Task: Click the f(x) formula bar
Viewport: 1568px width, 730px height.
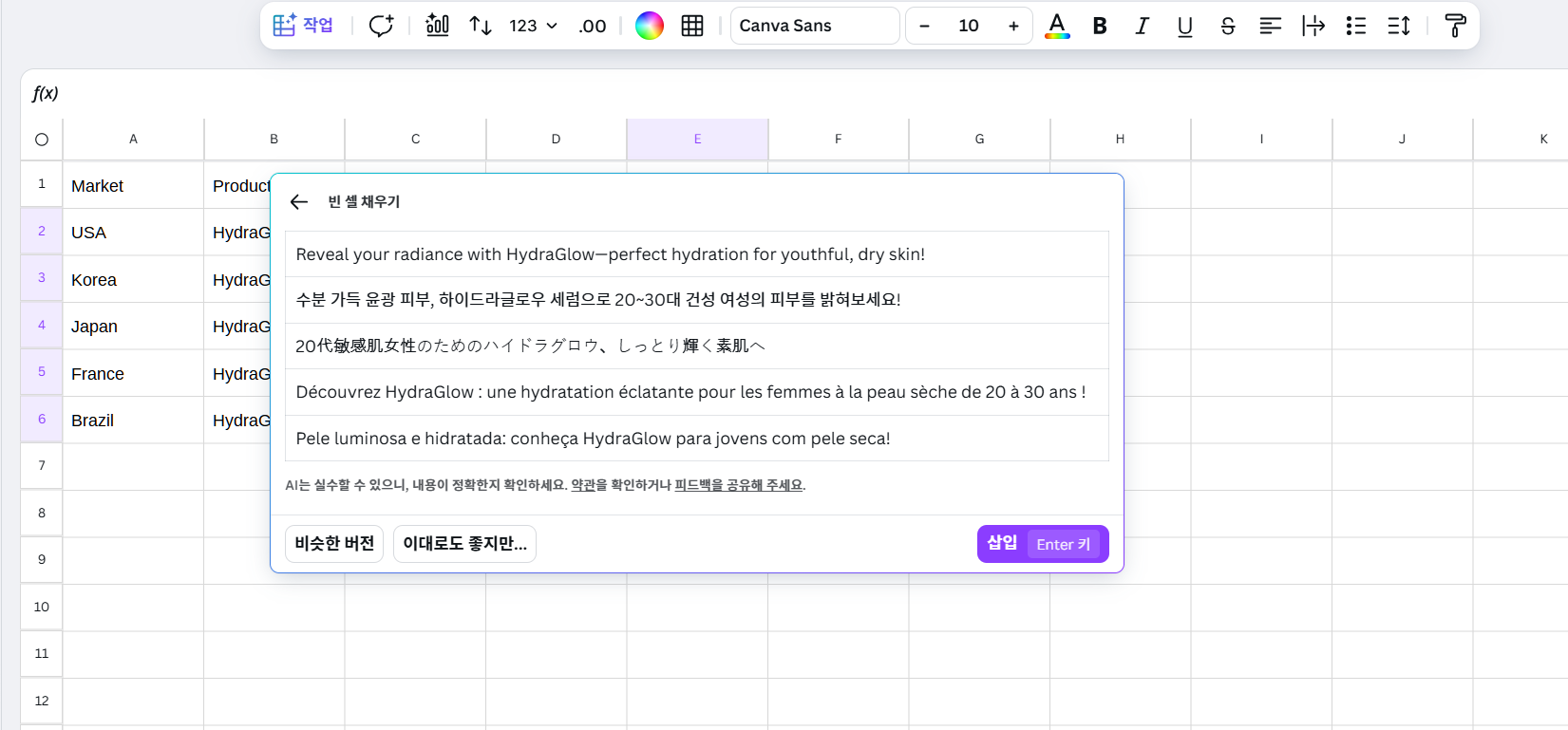Action: (x=794, y=93)
